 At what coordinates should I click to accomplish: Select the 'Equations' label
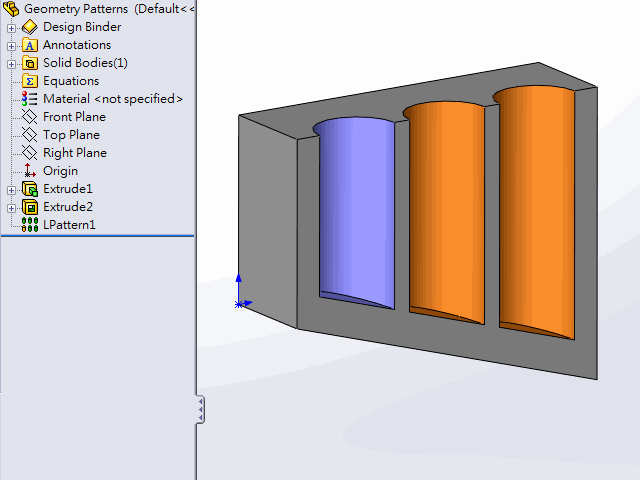71,81
